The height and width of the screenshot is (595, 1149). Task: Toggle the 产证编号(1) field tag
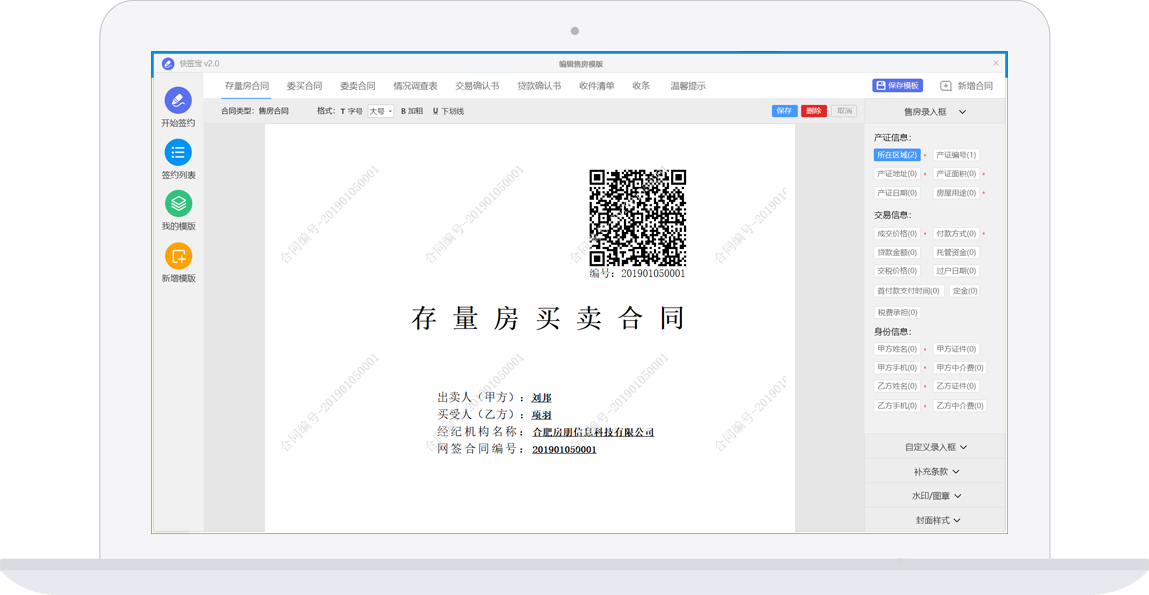tap(956, 155)
